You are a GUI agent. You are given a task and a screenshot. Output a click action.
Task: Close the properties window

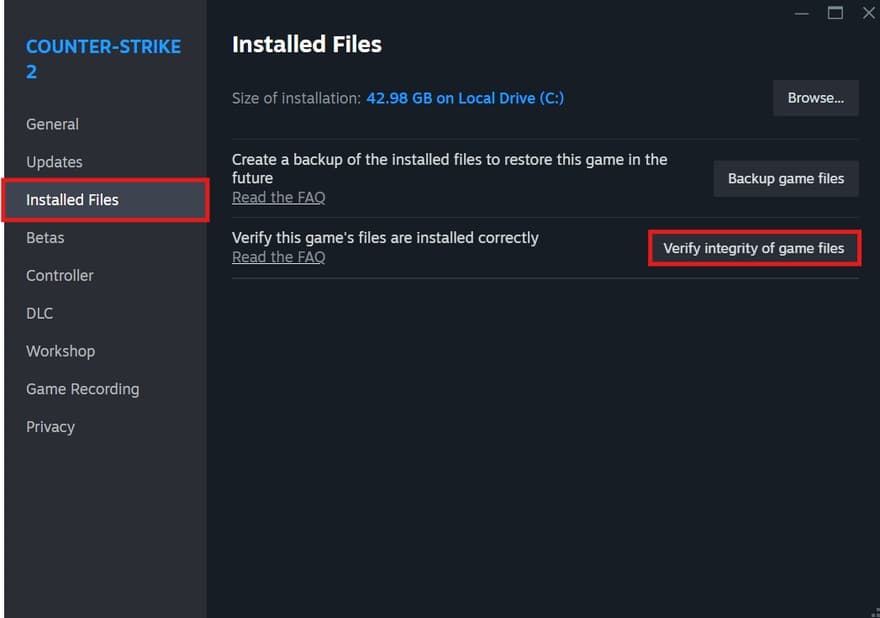[x=868, y=13]
